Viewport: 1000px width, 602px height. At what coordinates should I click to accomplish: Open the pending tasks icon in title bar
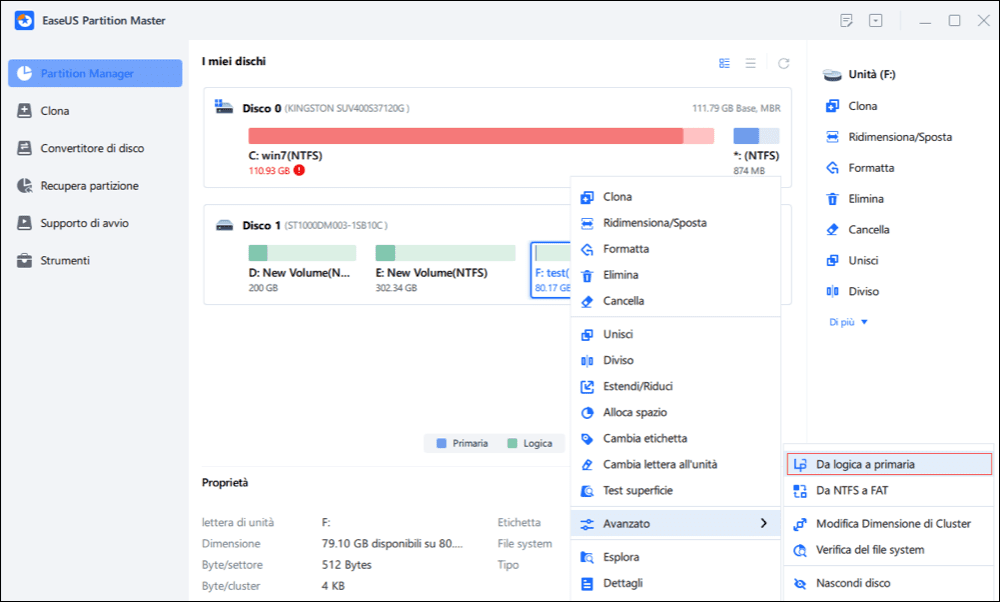point(846,21)
